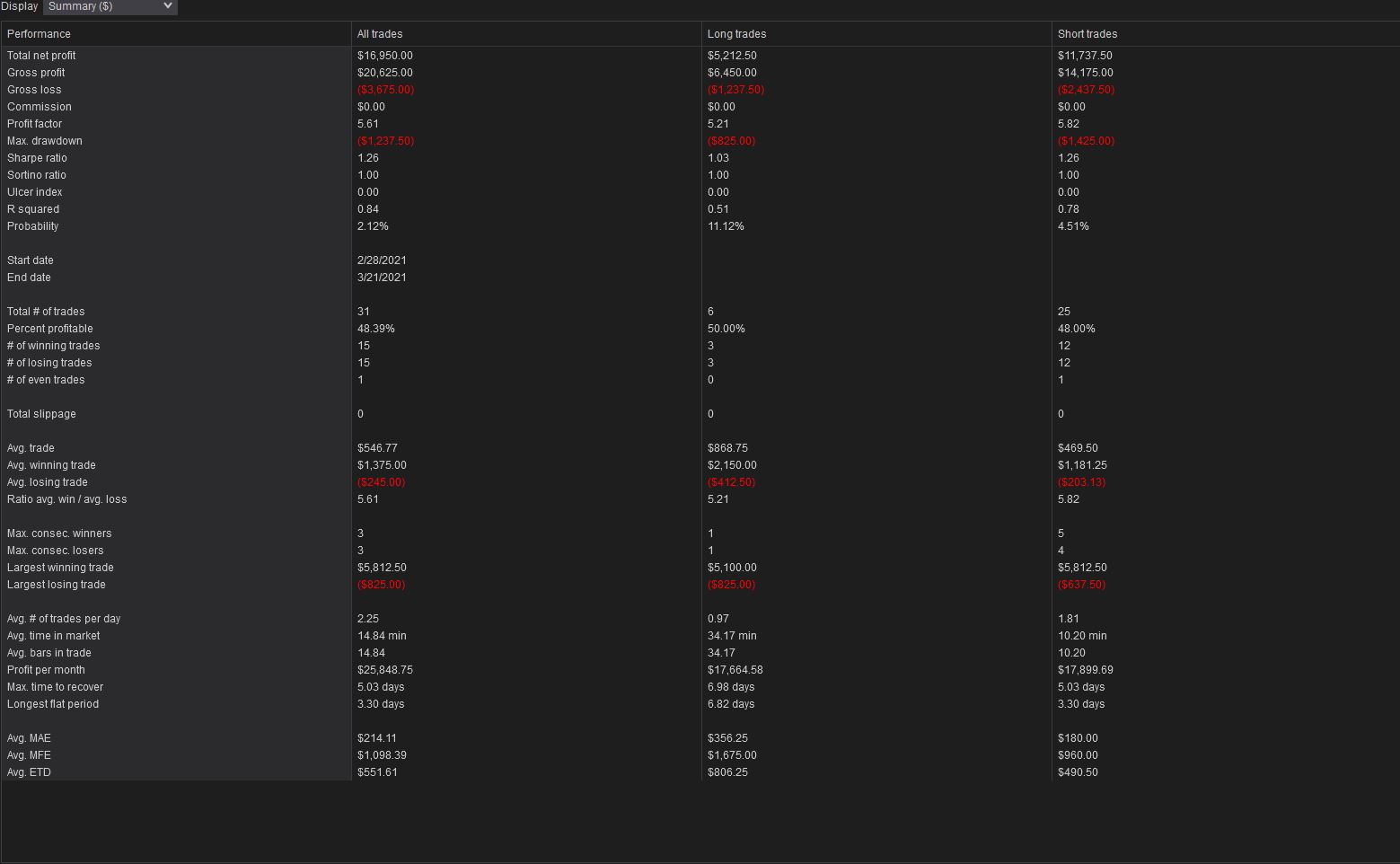
Task: Select the Longest flat period label
Action: (x=53, y=704)
